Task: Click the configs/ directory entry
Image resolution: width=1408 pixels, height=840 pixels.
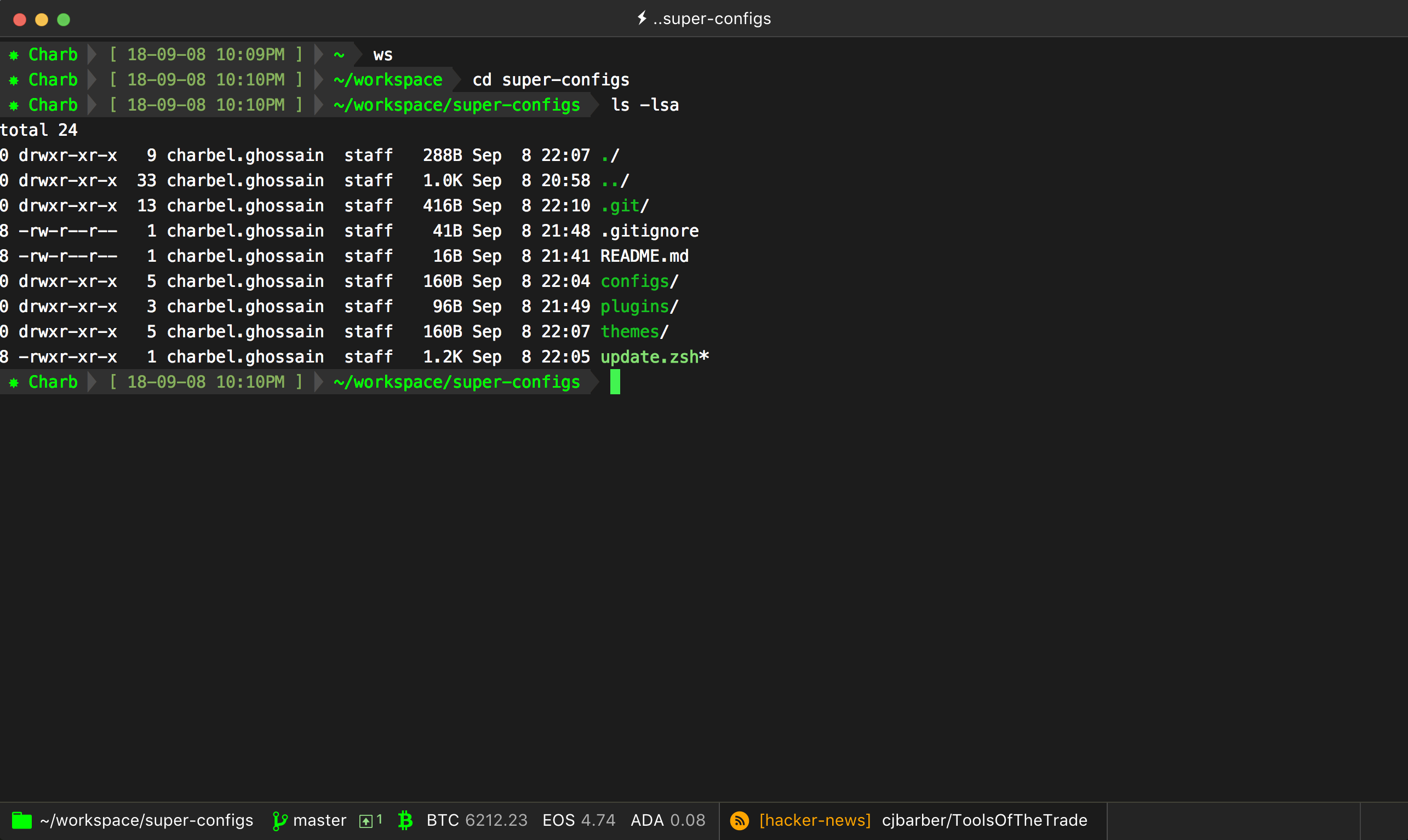Action: coord(639,281)
